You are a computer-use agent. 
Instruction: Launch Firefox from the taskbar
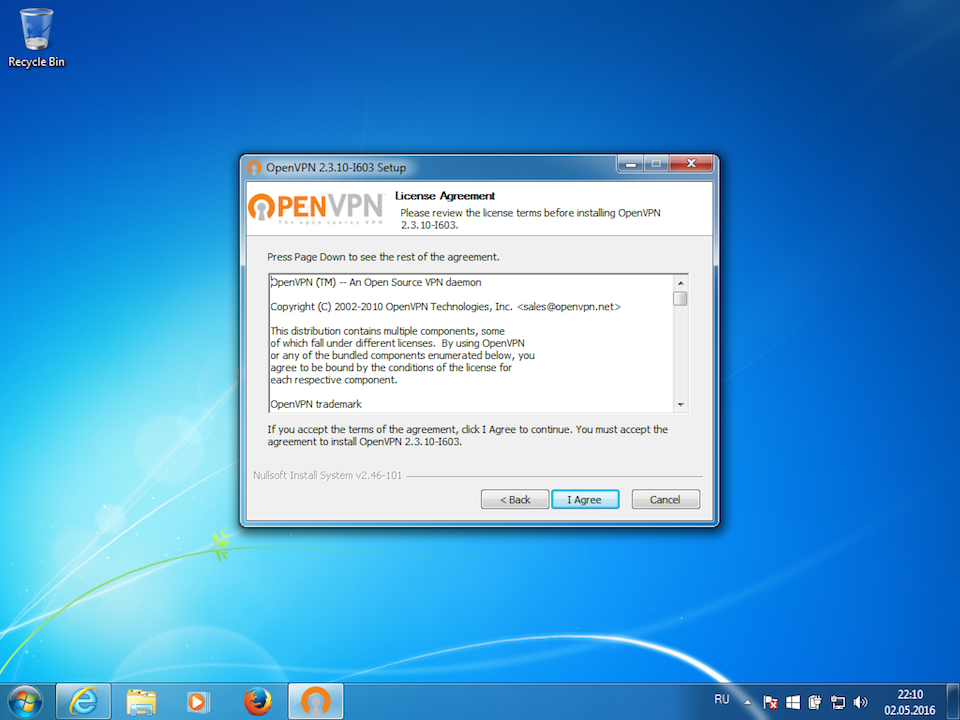(x=257, y=701)
